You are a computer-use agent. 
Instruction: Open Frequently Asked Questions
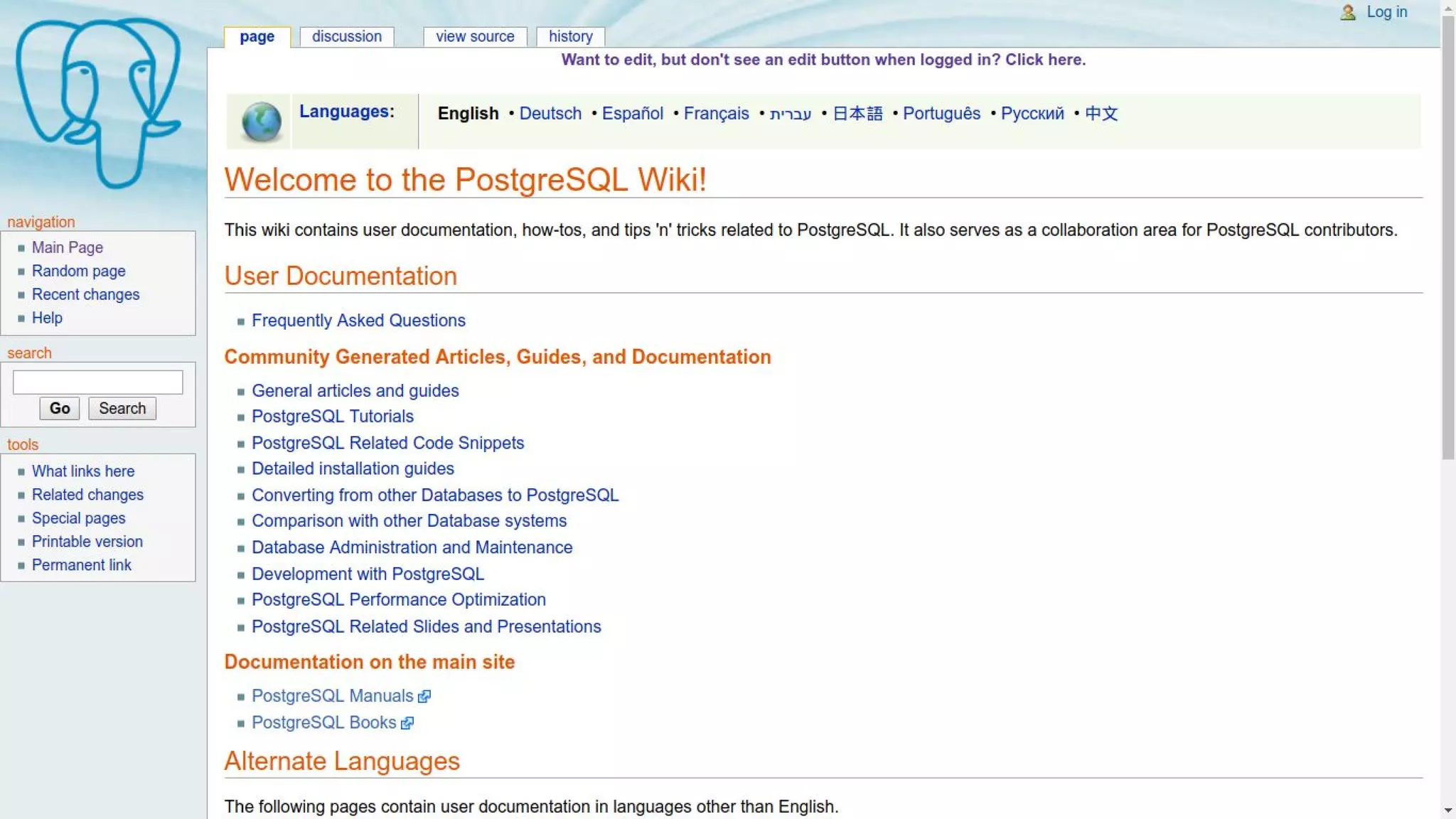(x=358, y=321)
